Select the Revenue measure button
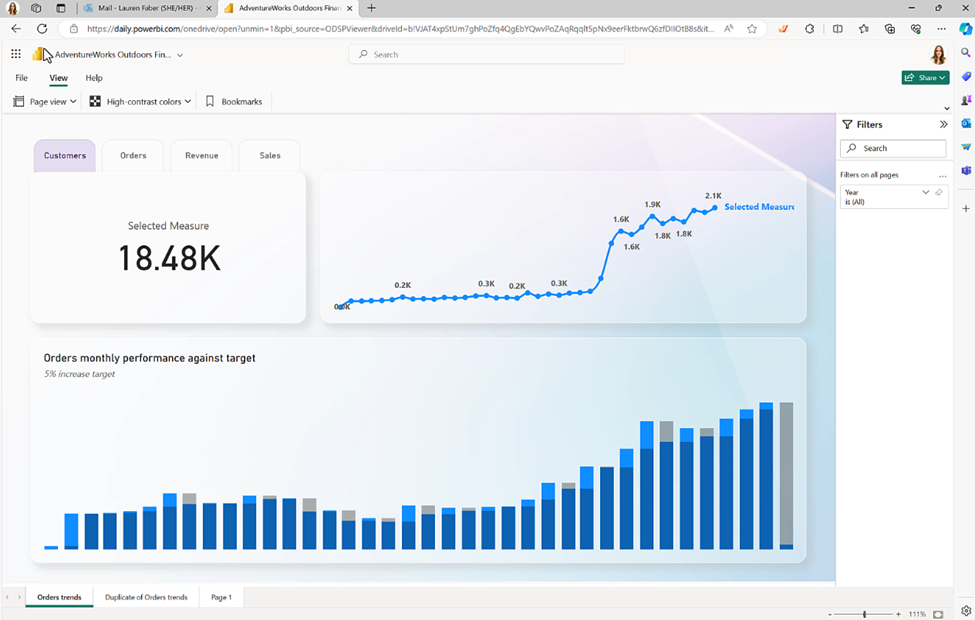Screen dimensions: 975x620 [201, 155]
